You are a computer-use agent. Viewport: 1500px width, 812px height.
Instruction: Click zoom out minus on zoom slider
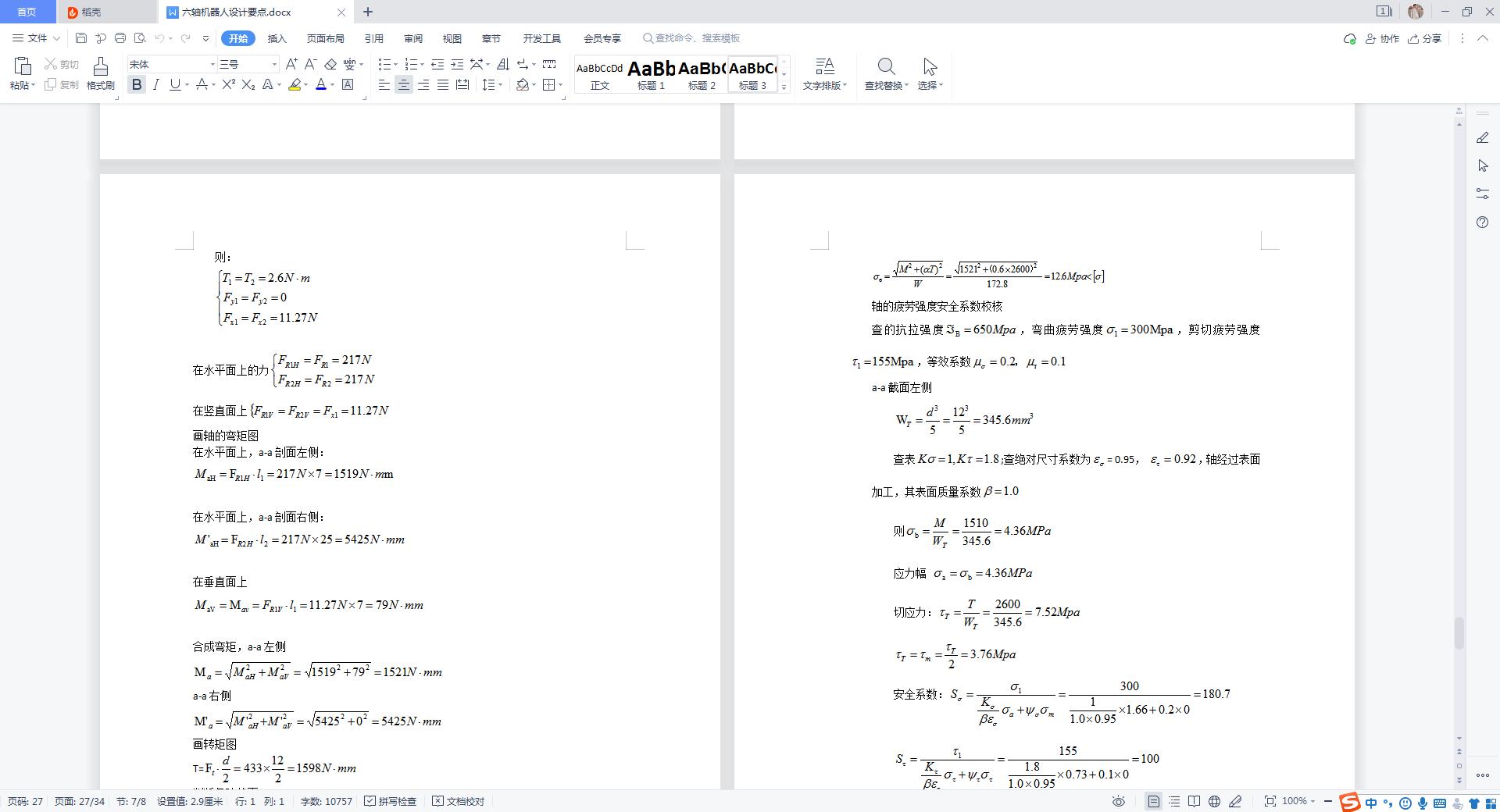tap(1327, 801)
